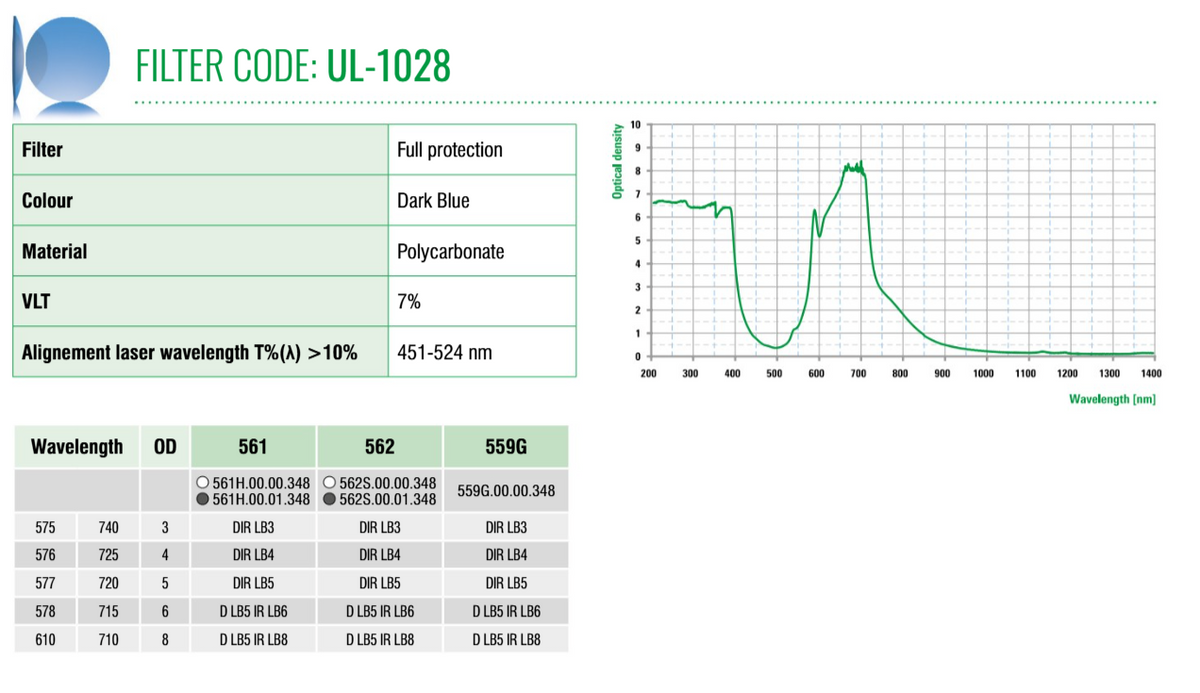Select the 'Optical density' axis label
1200x693 pixels.
[x=617, y=161]
